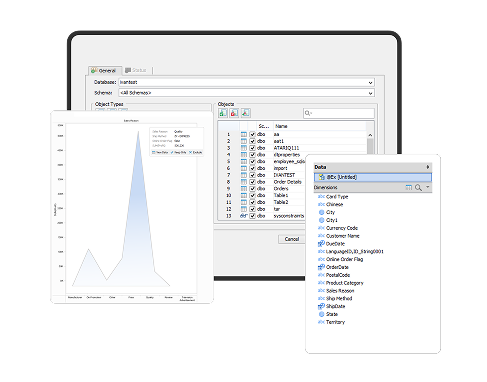Select the Ship Method dimension

[339, 298]
